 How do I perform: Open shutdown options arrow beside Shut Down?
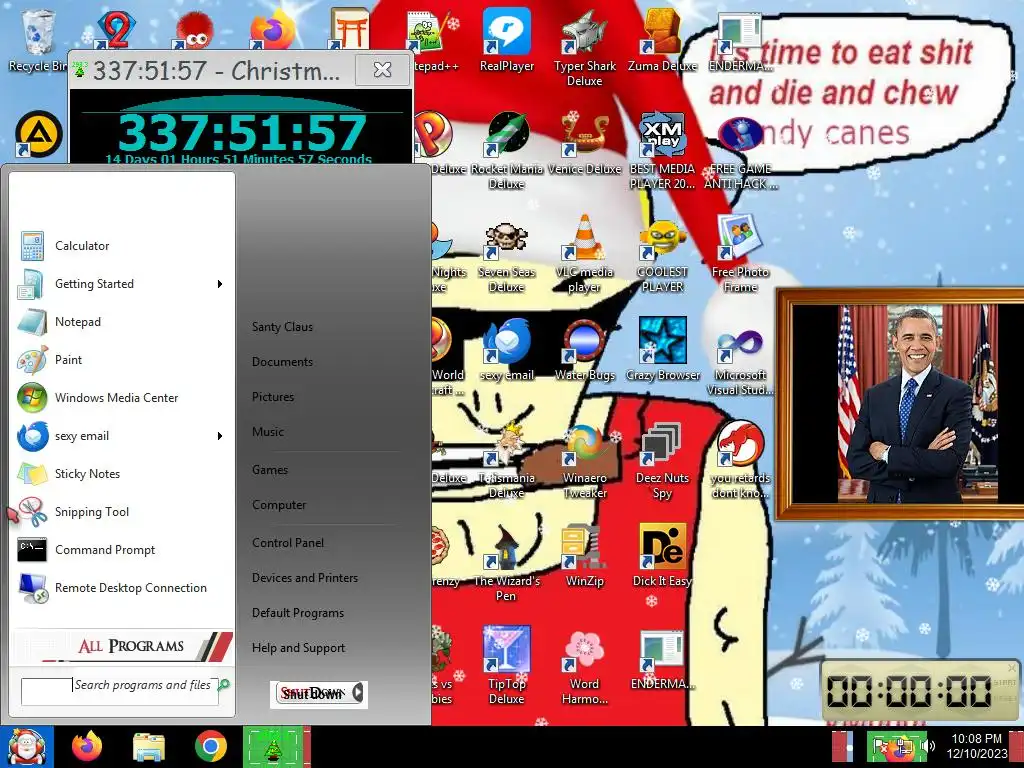tap(358, 694)
